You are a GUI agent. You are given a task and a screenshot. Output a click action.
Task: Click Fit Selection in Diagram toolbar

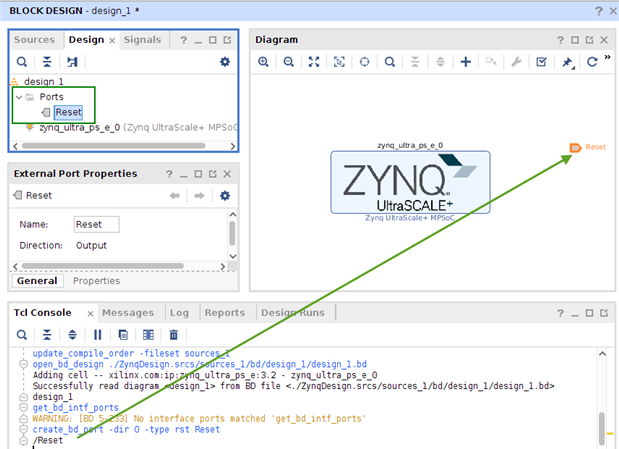[339, 62]
